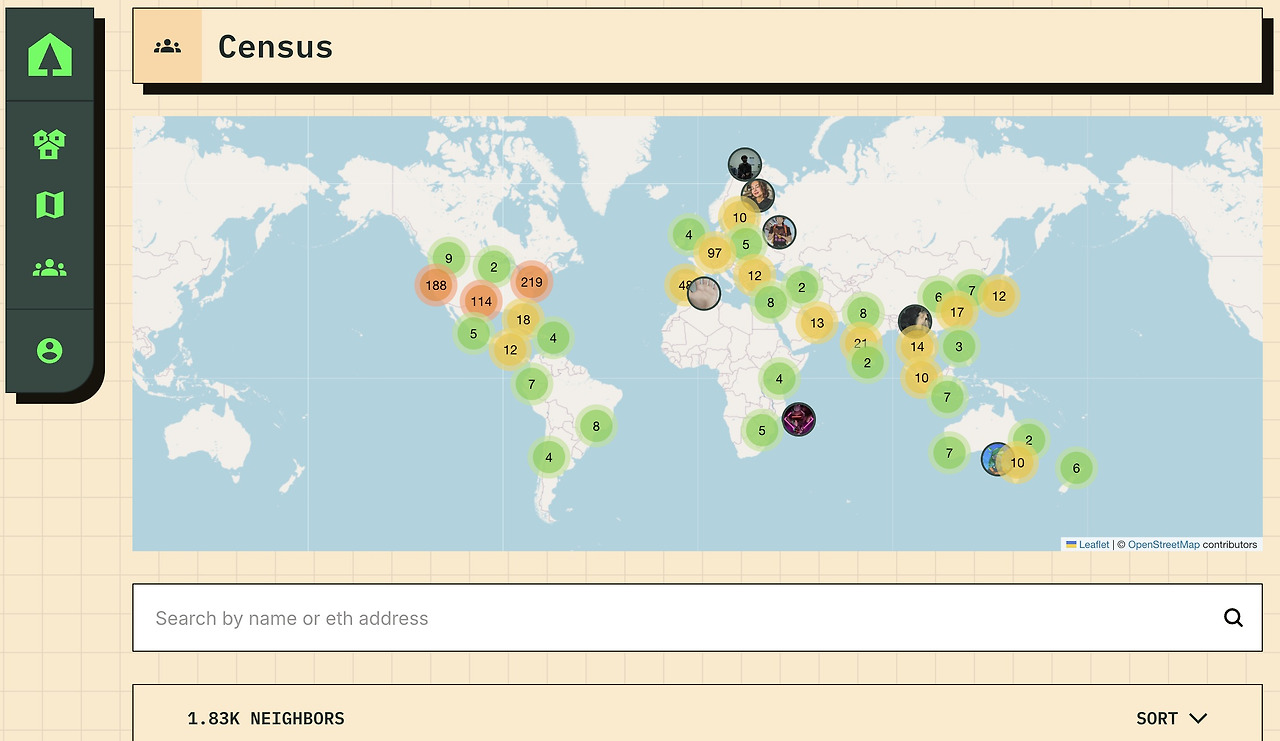Screen dimensions: 1280x741
Task: Open the user profile sidebar icon
Action: click(x=49, y=351)
